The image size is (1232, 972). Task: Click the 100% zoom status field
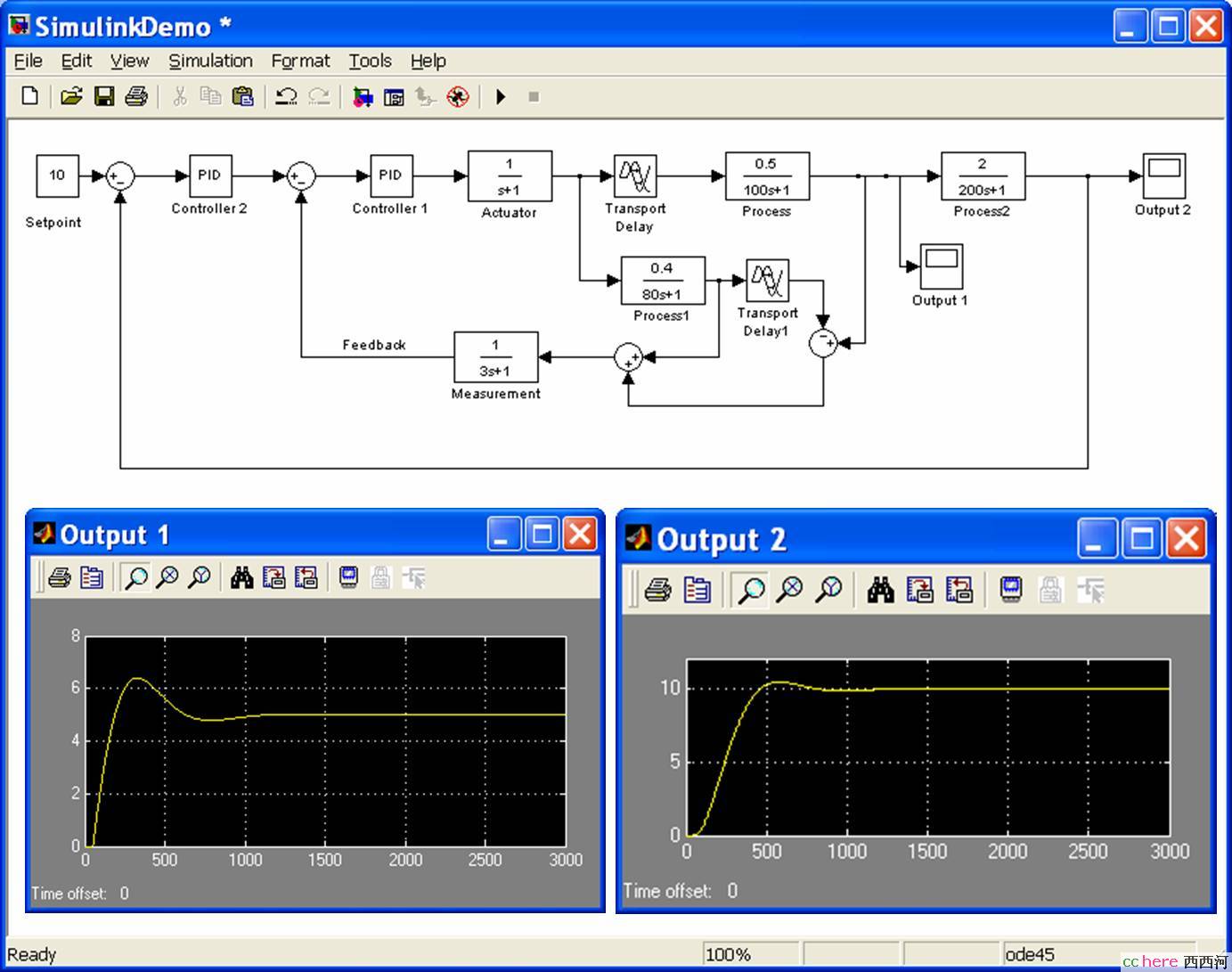point(751,954)
